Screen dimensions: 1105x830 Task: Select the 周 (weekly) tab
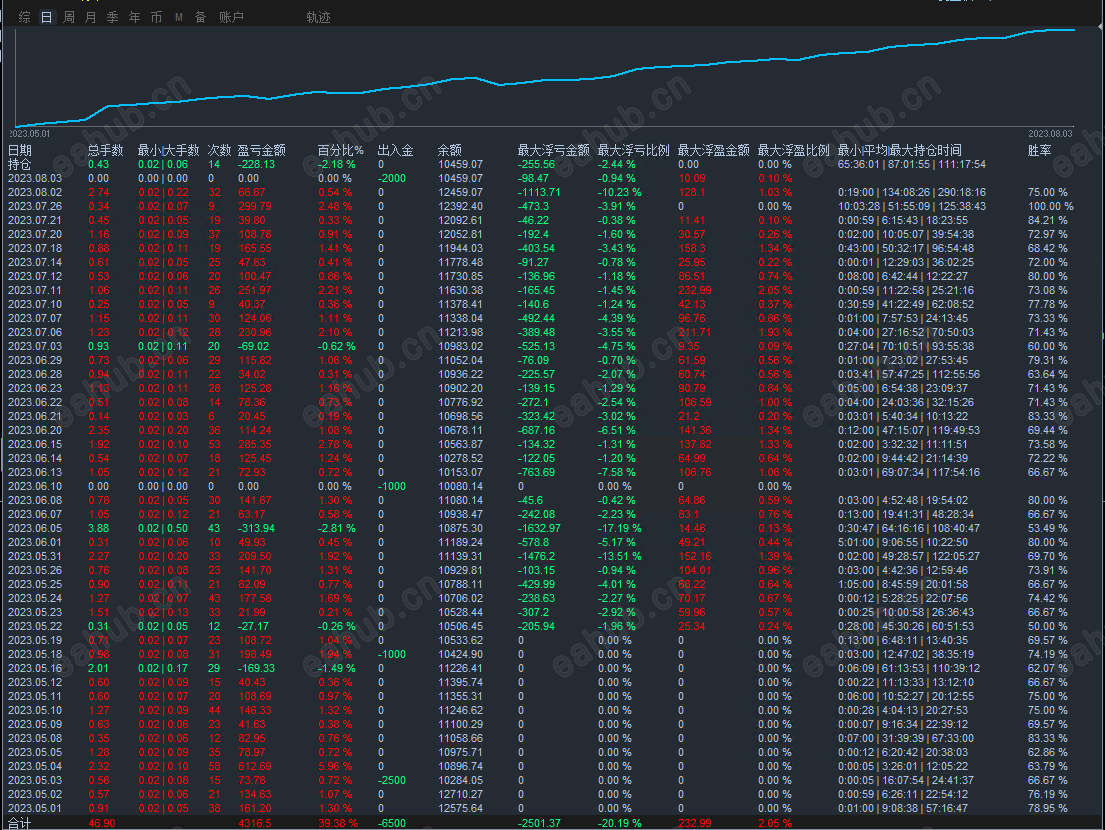point(69,17)
